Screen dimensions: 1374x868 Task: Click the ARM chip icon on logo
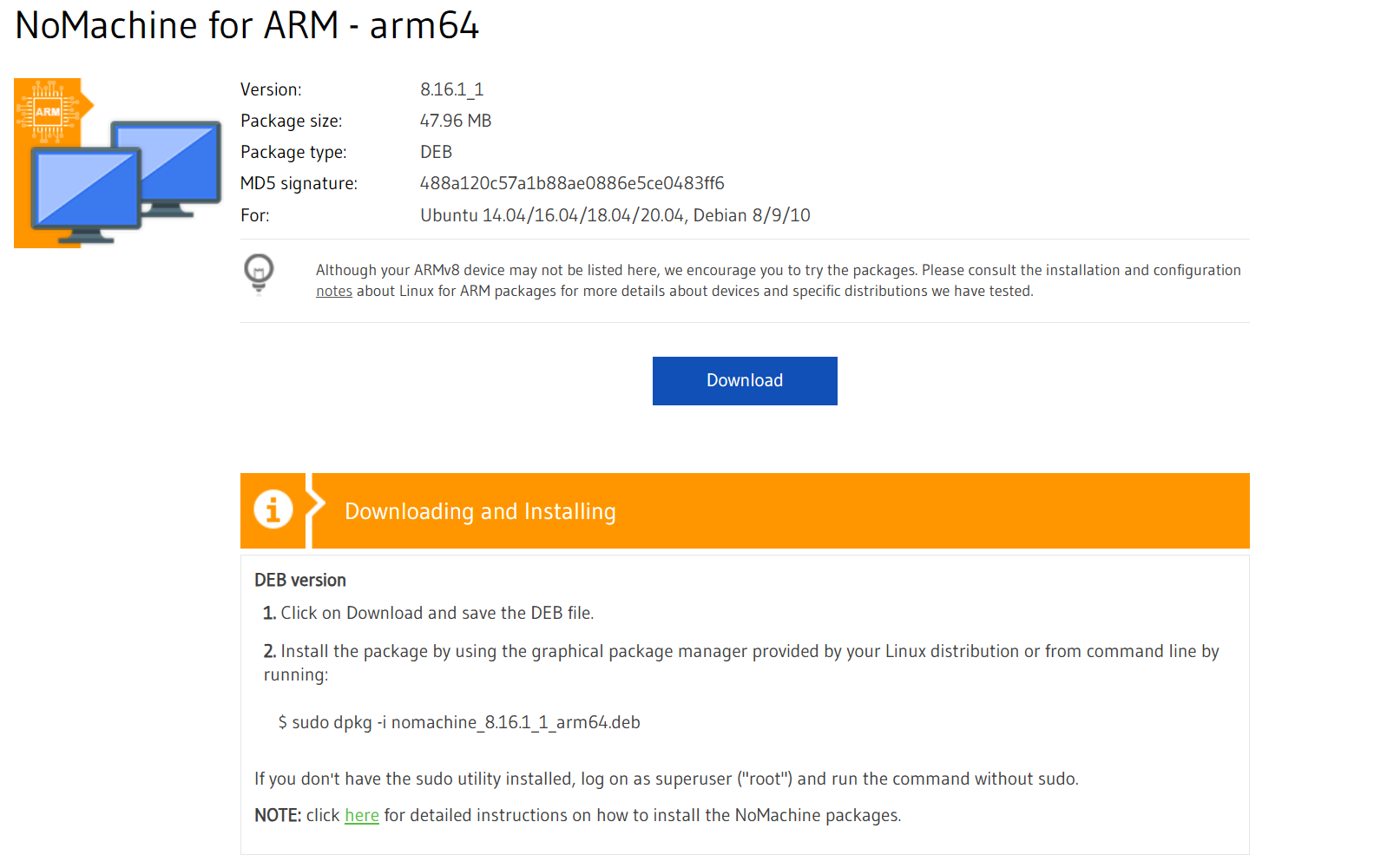pos(49,111)
